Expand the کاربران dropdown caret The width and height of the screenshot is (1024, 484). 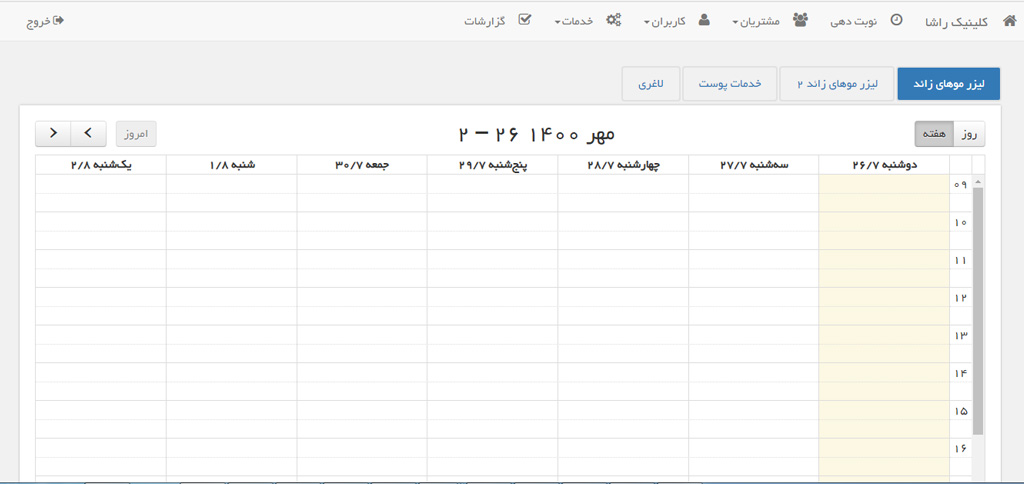(647, 22)
